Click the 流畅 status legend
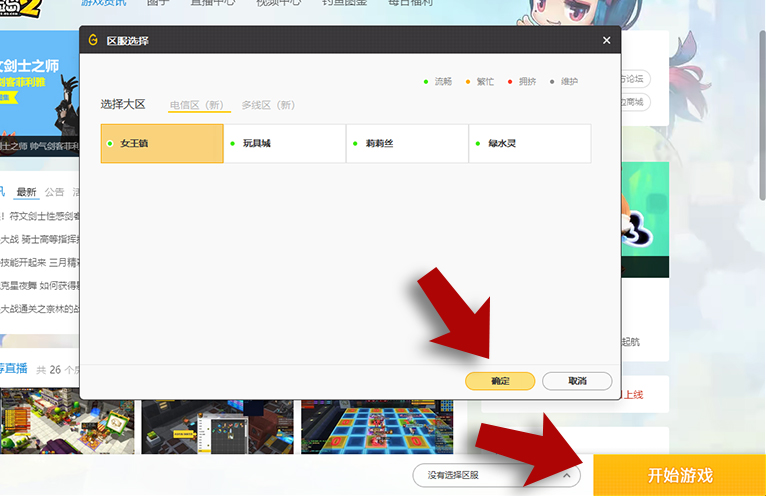The height and width of the screenshot is (496, 766). point(438,82)
